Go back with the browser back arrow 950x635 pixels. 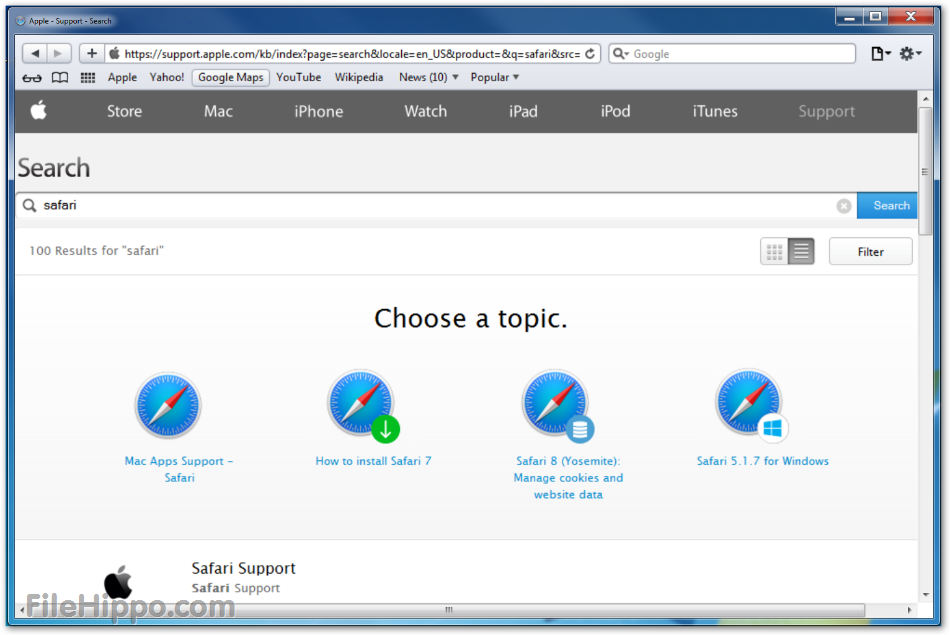[x=35, y=53]
